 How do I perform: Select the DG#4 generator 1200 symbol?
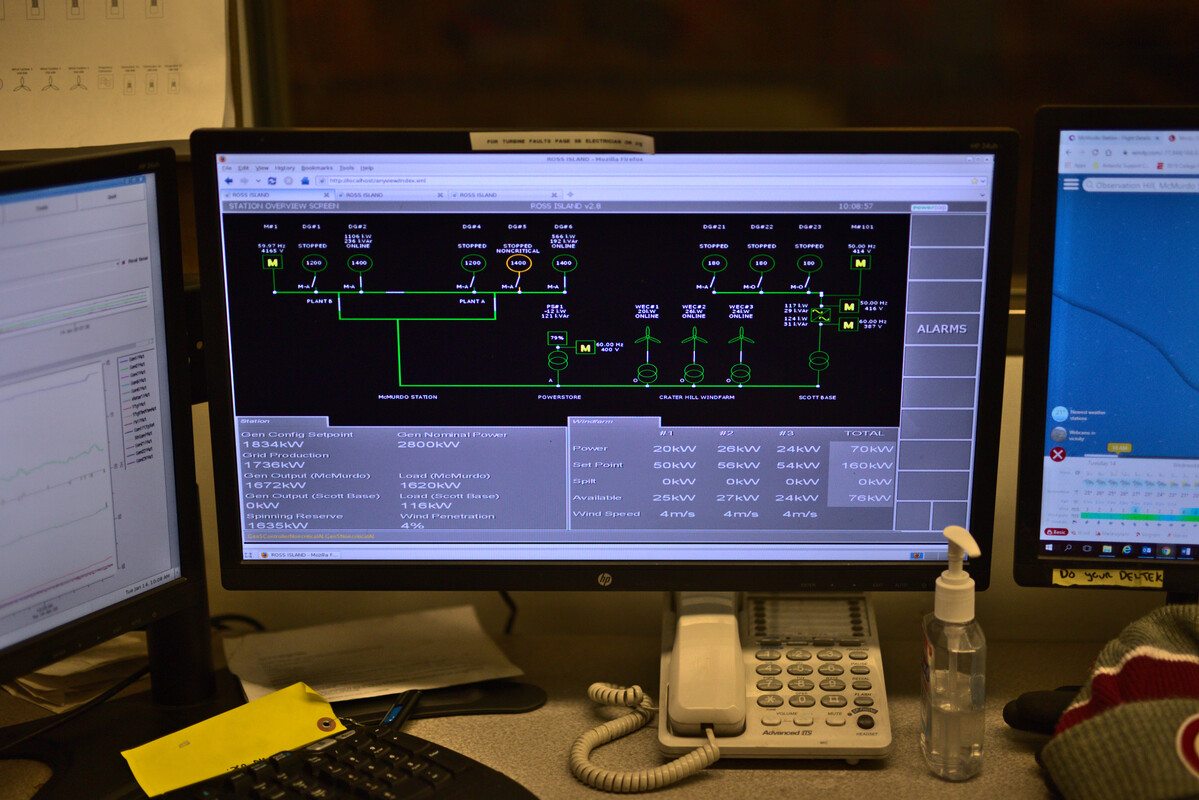coord(473,262)
